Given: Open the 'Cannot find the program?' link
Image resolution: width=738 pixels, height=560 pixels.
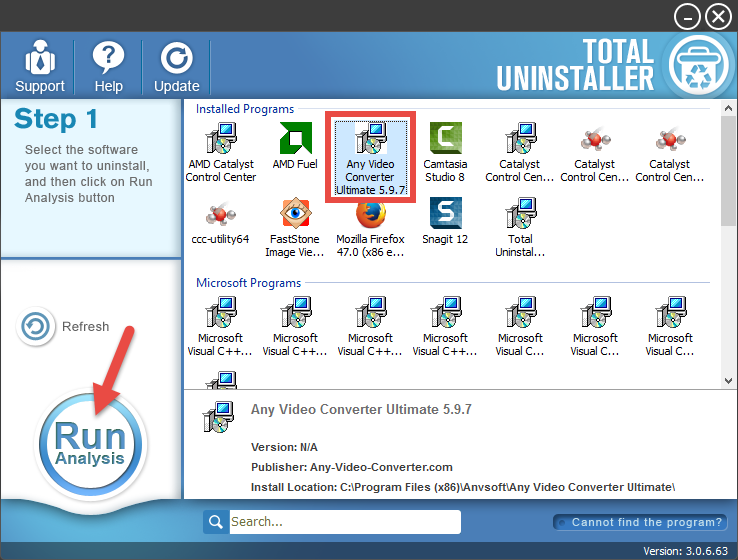Looking at the screenshot, I should 641,522.
